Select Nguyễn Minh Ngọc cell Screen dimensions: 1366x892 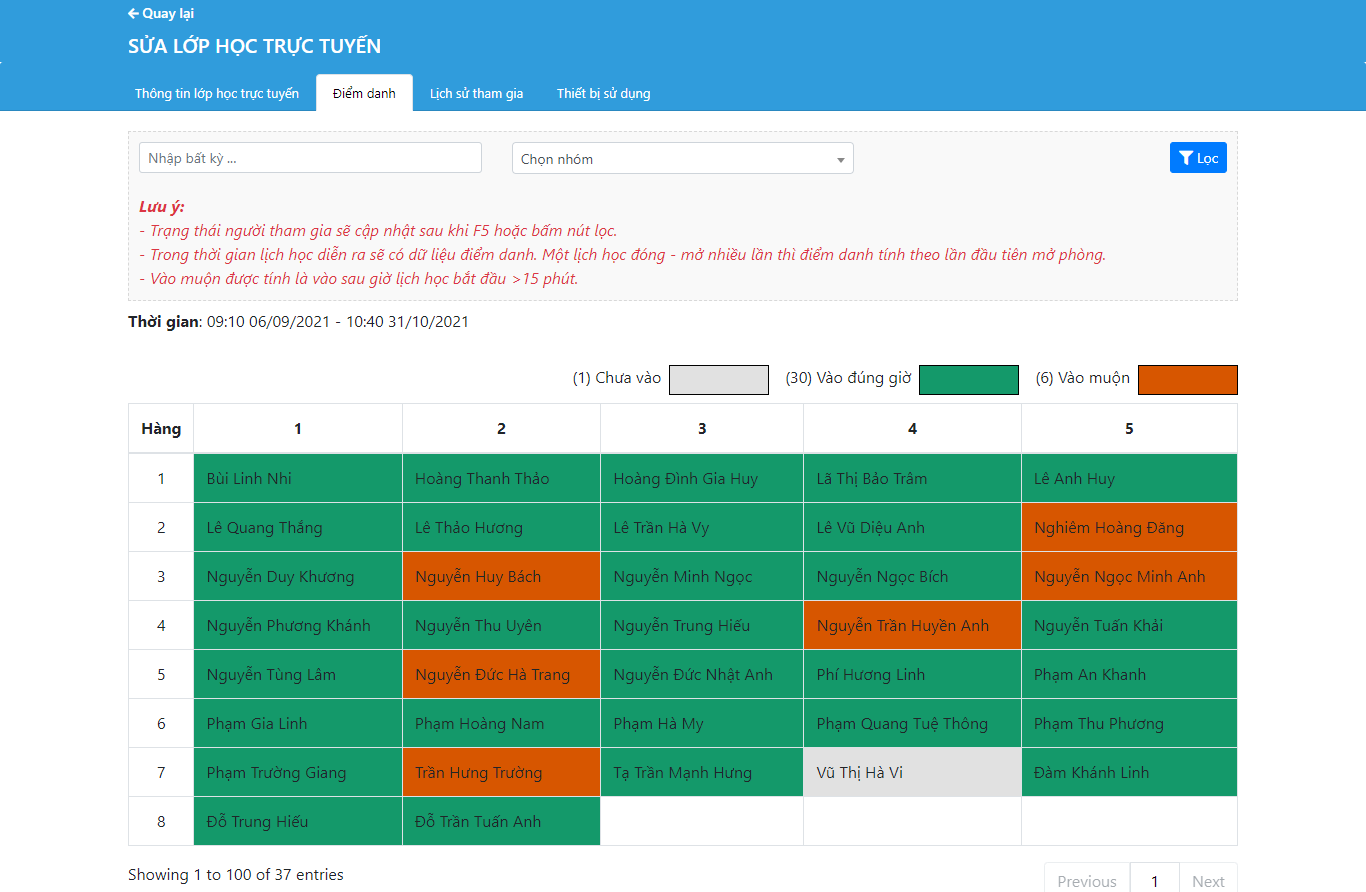[x=702, y=577]
